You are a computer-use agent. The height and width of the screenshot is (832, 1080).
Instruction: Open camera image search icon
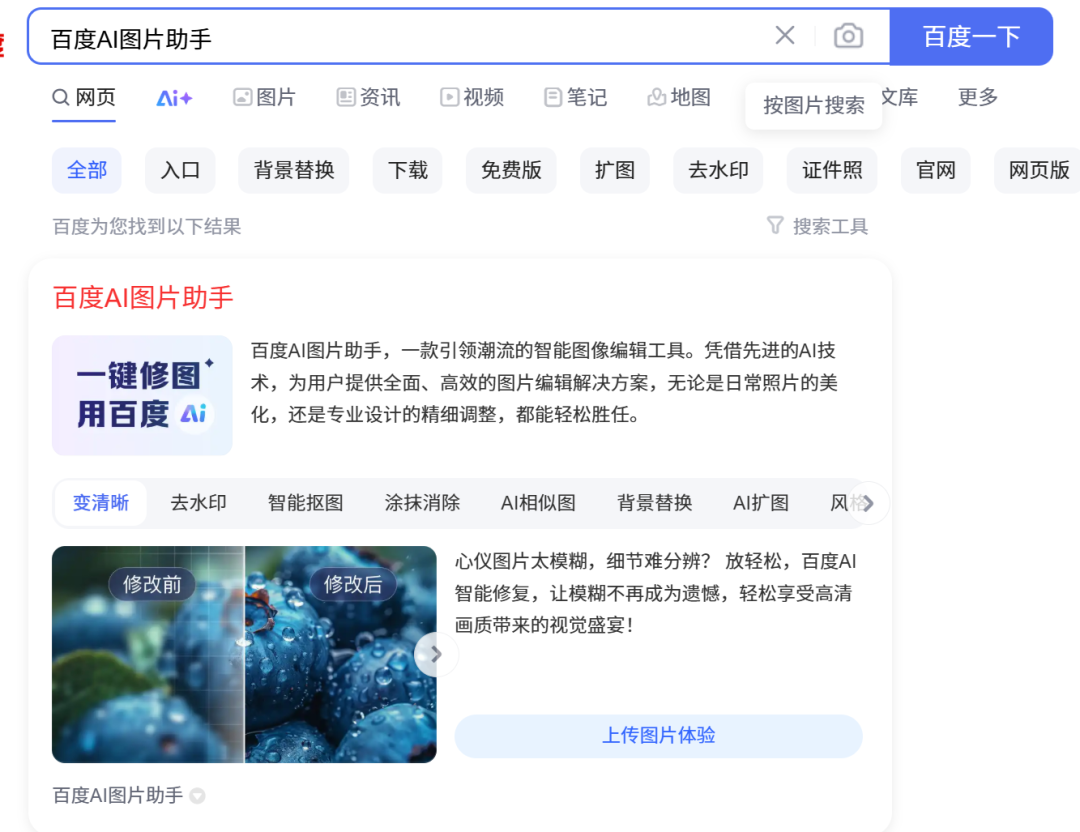[848, 36]
